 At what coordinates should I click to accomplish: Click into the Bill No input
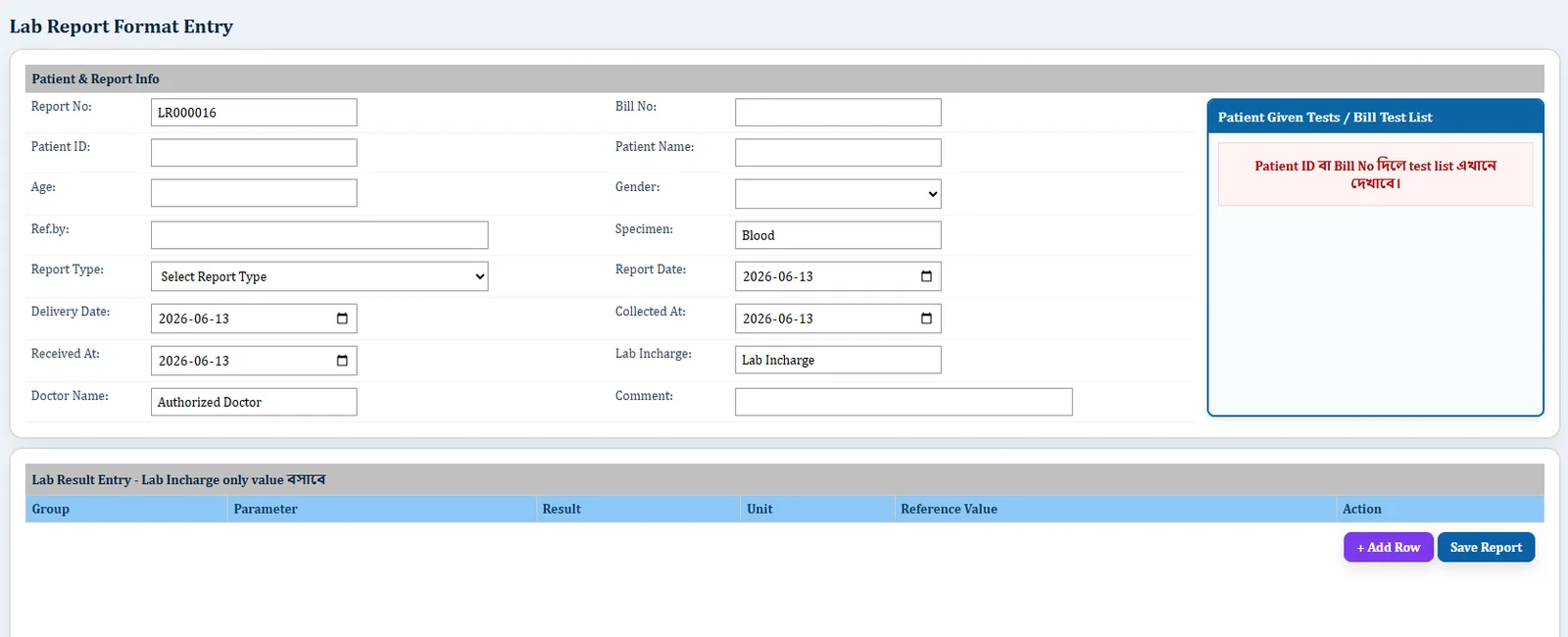click(x=838, y=113)
